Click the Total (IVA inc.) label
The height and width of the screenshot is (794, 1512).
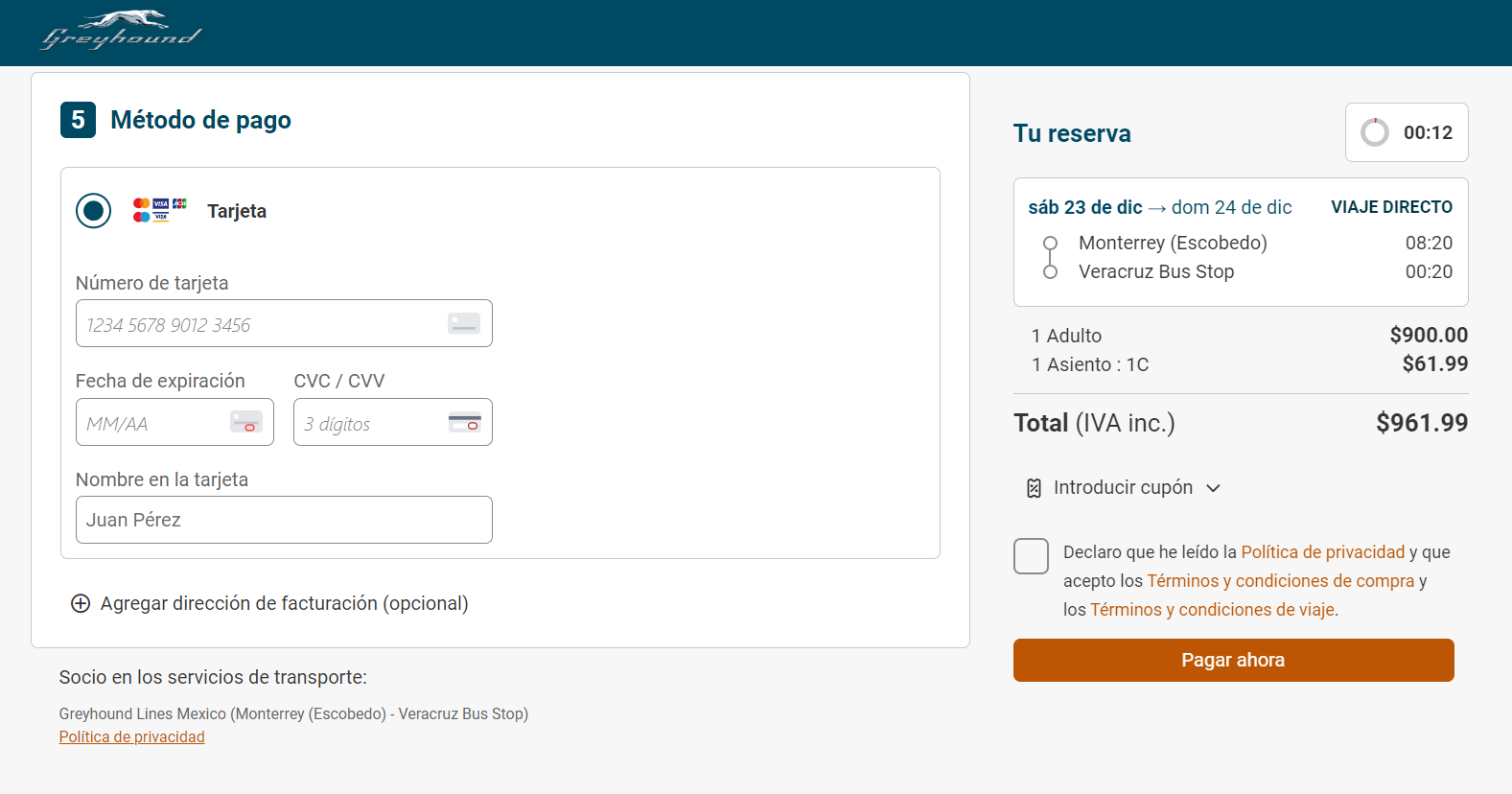(x=1094, y=423)
